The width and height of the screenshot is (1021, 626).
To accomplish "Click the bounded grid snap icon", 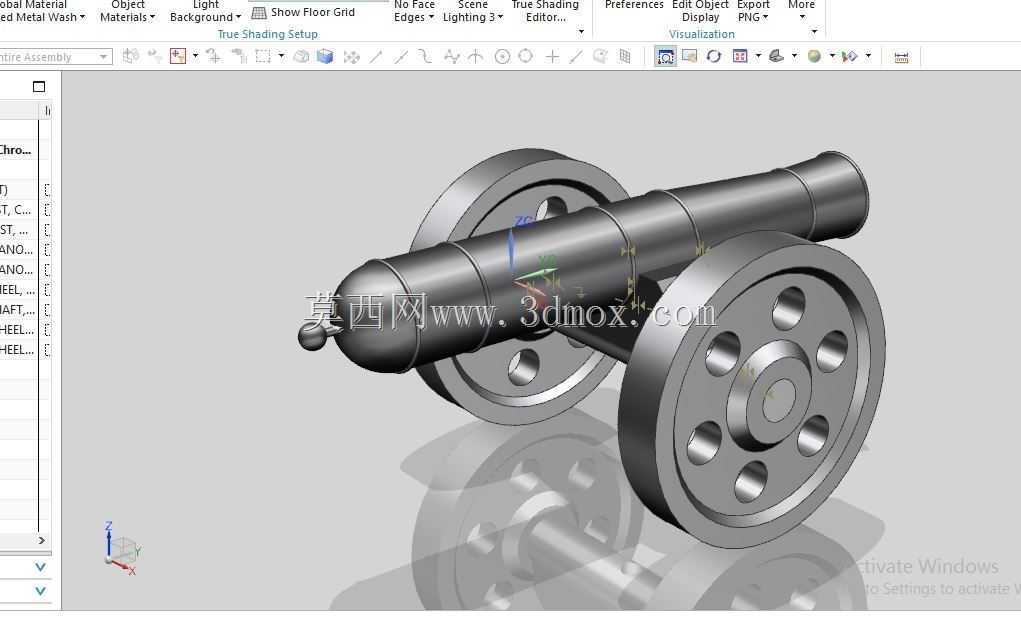I will [x=625, y=57].
